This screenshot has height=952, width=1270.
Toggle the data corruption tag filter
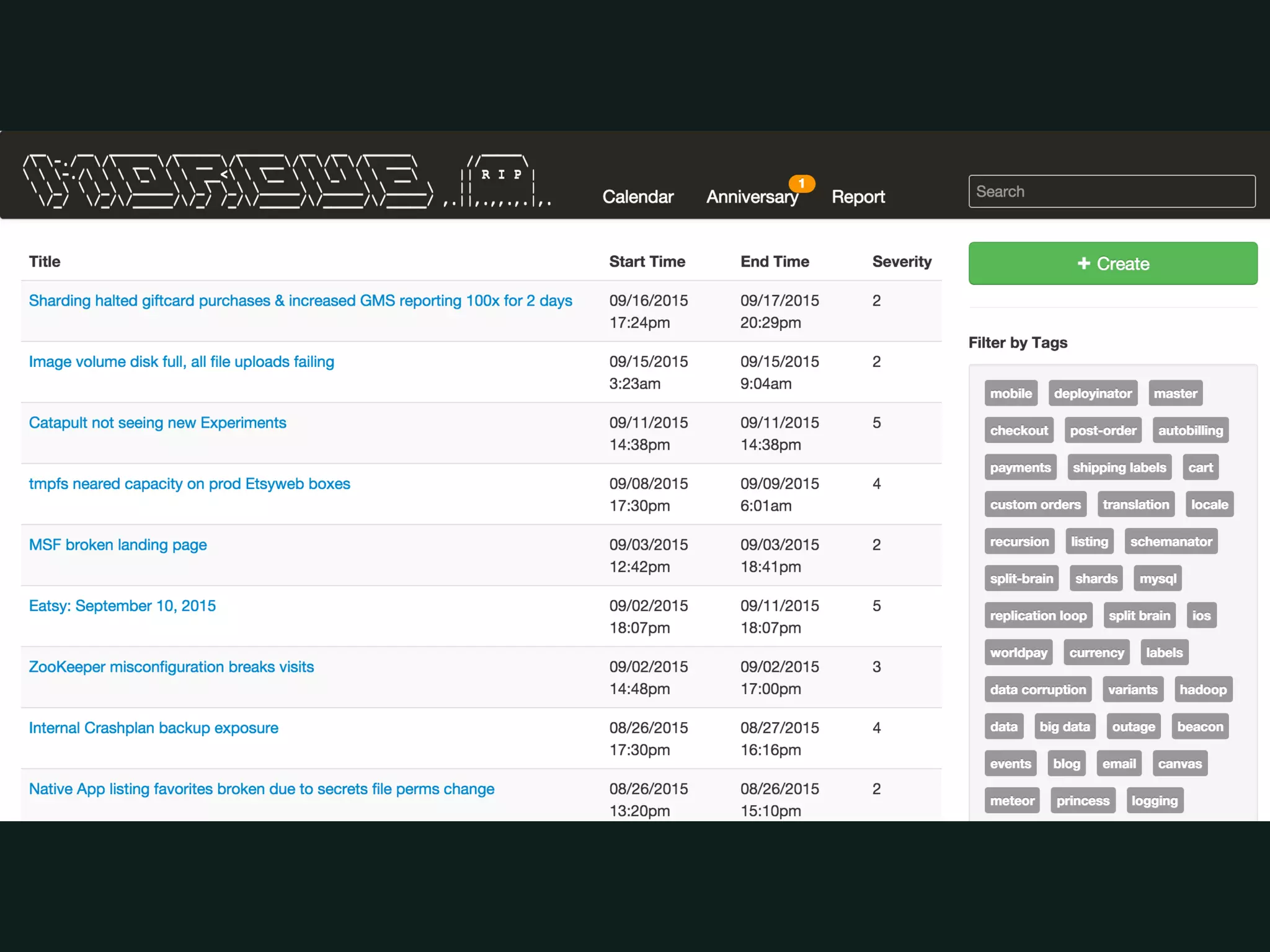coord(1037,690)
